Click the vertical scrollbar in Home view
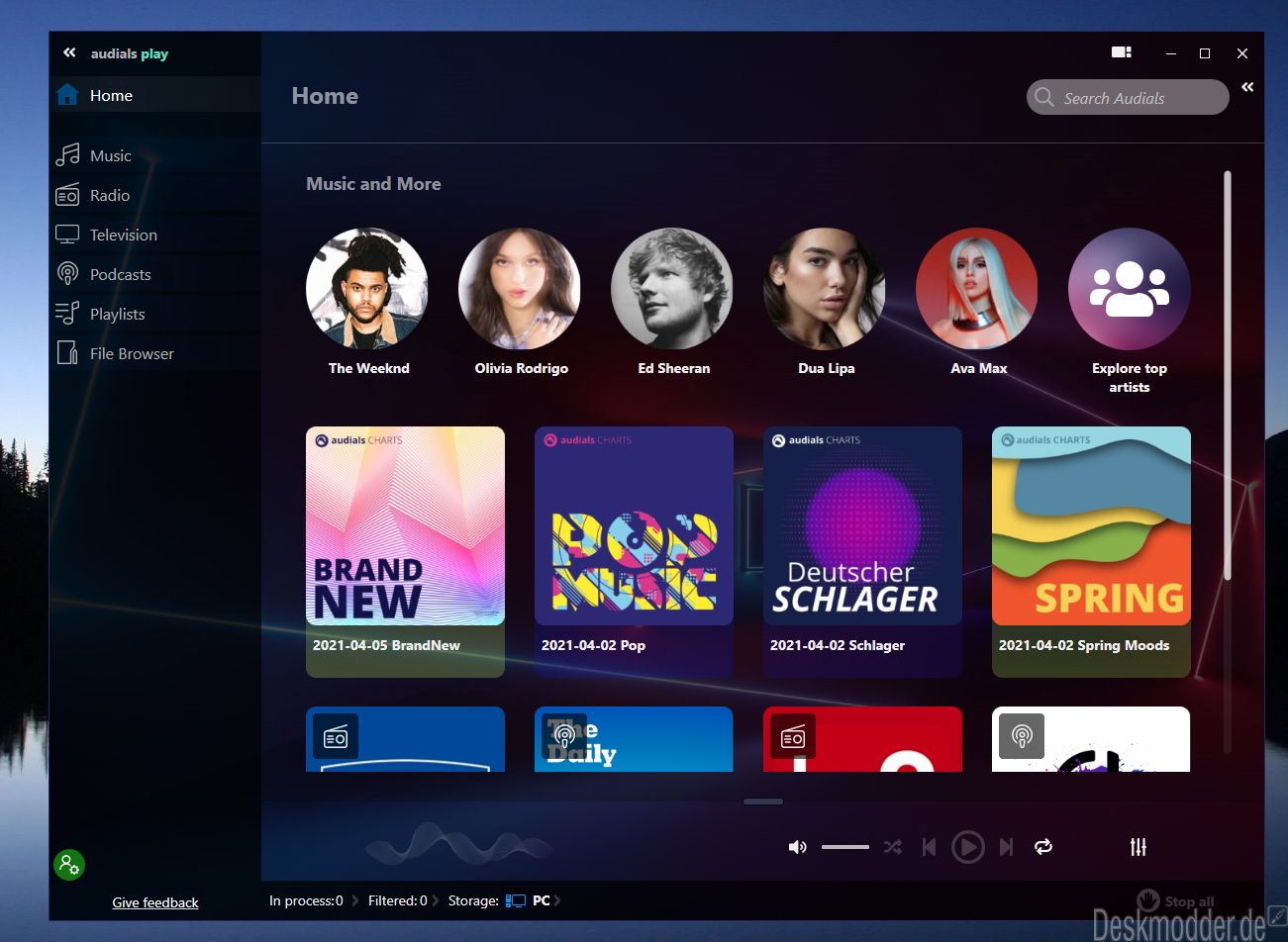Image resolution: width=1288 pixels, height=942 pixels. pyautogui.click(x=1228, y=376)
